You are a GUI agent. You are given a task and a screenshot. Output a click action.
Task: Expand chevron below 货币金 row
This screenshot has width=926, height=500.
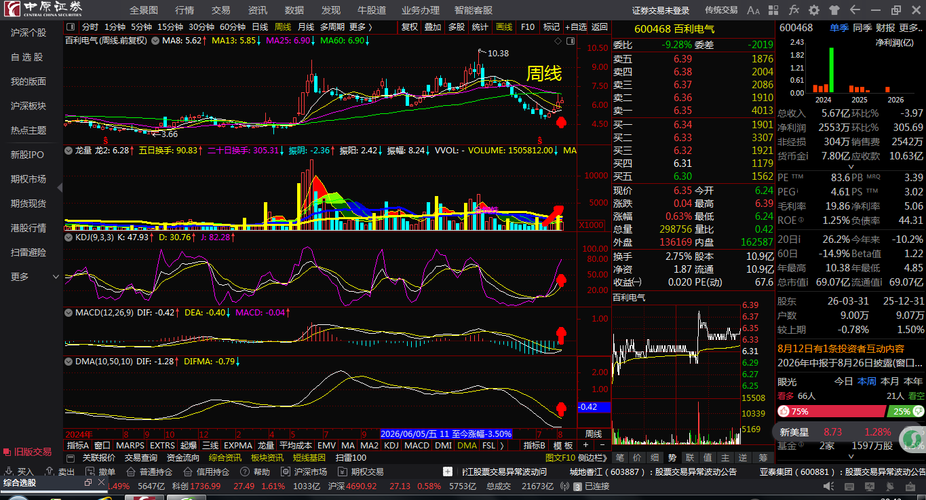point(851,167)
